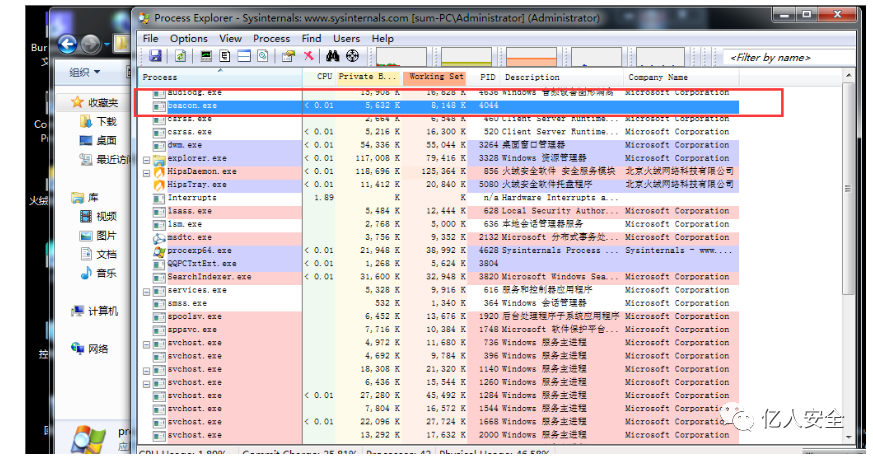Sort by the Process column header

point(220,77)
